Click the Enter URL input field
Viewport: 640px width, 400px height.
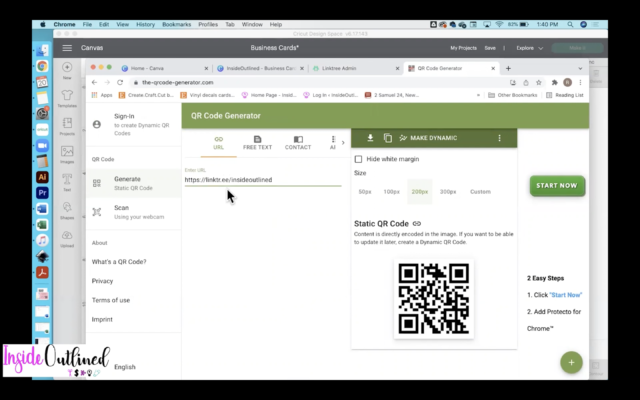(262, 180)
